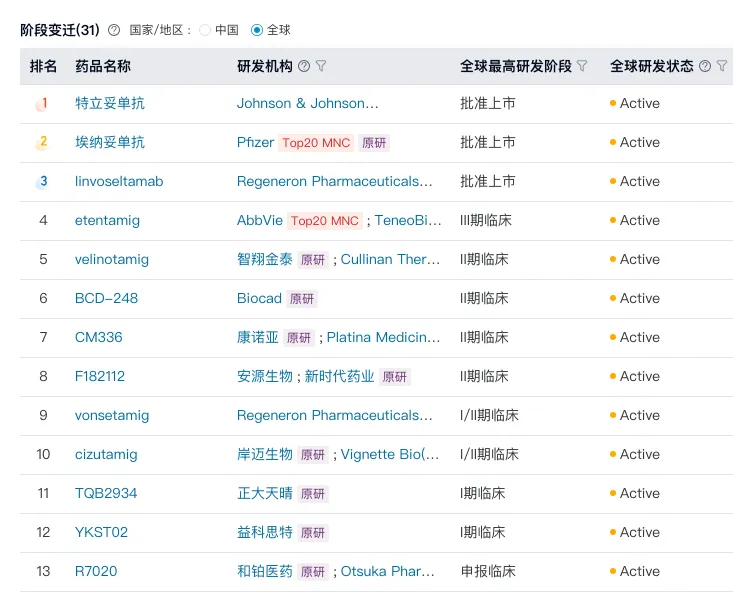This screenshot has height=594, width=733.
Task: Open drug page for 特立妥单抗
Action: click(x=110, y=103)
